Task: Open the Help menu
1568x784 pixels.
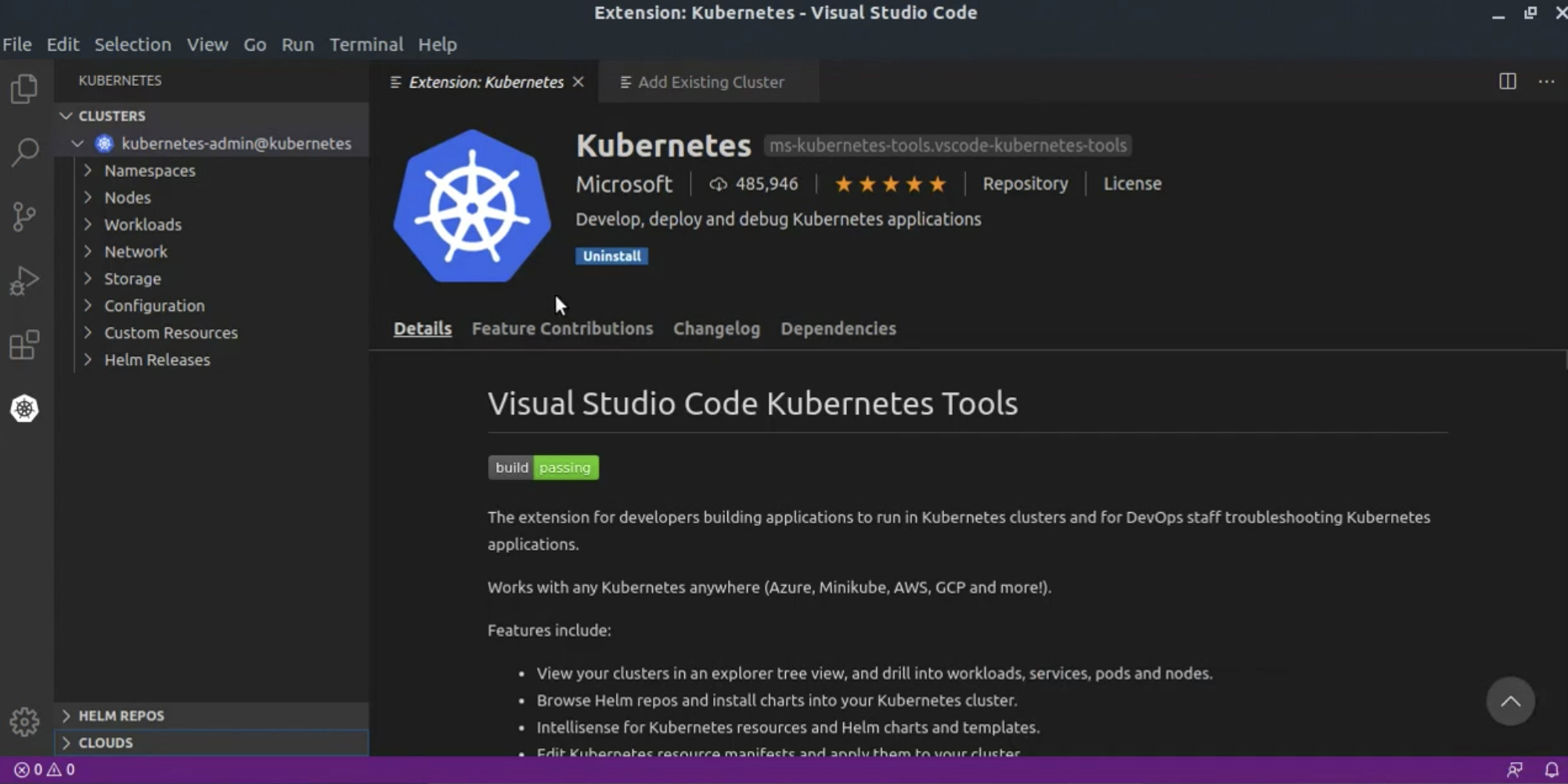Action: pyautogui.click(x=438, y=45)
